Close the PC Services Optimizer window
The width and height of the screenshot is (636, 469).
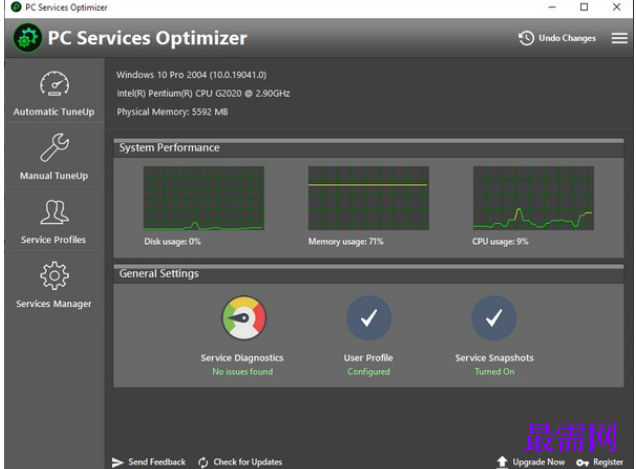pyautogui.click(x=617, y=7)
